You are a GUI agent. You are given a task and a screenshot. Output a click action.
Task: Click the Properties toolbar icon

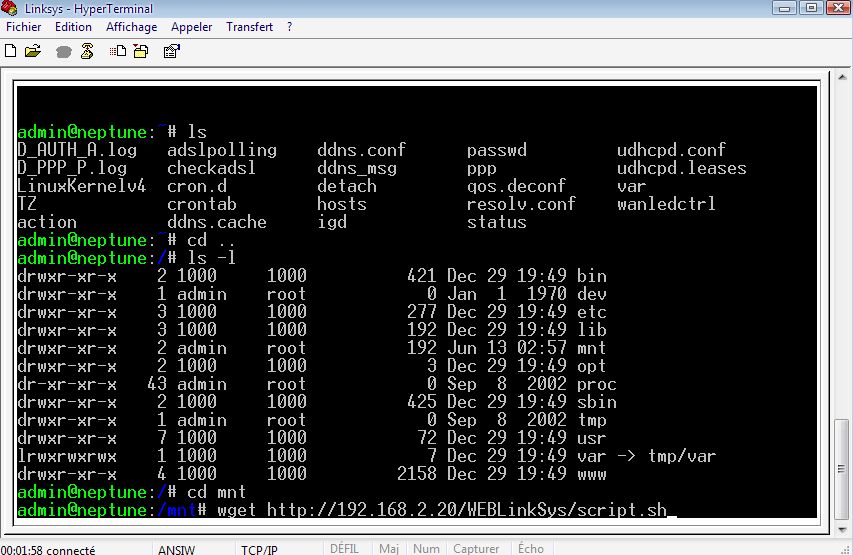171,51
